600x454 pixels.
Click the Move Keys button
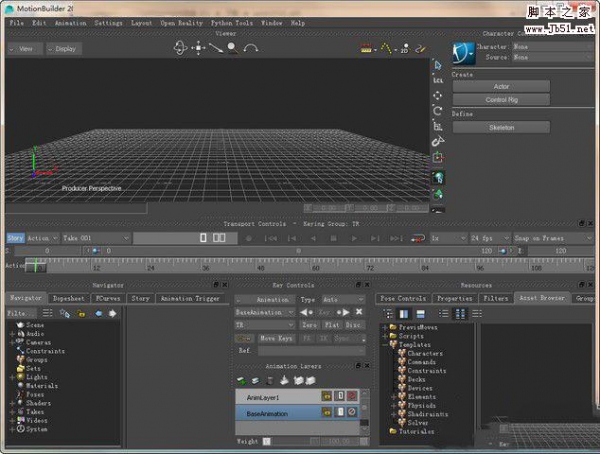coord(276,338)
